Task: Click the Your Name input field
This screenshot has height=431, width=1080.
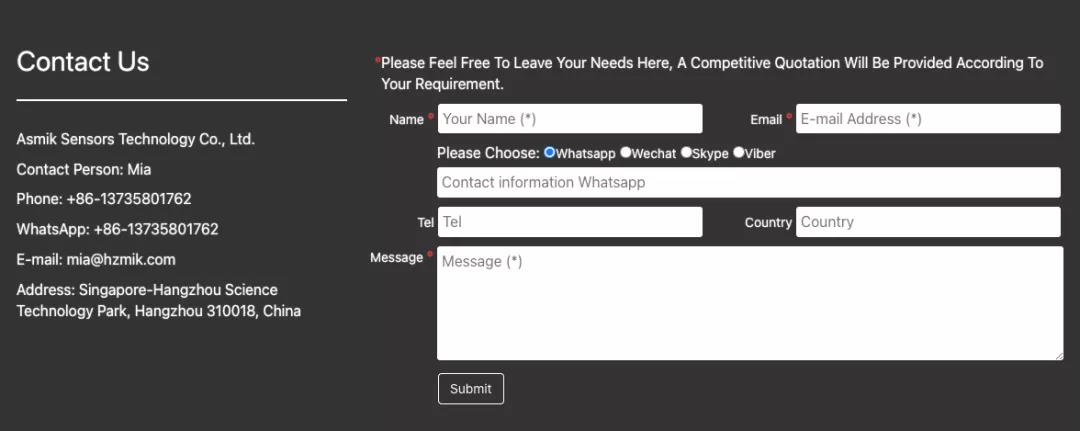Action: click(x=570, y=119)
